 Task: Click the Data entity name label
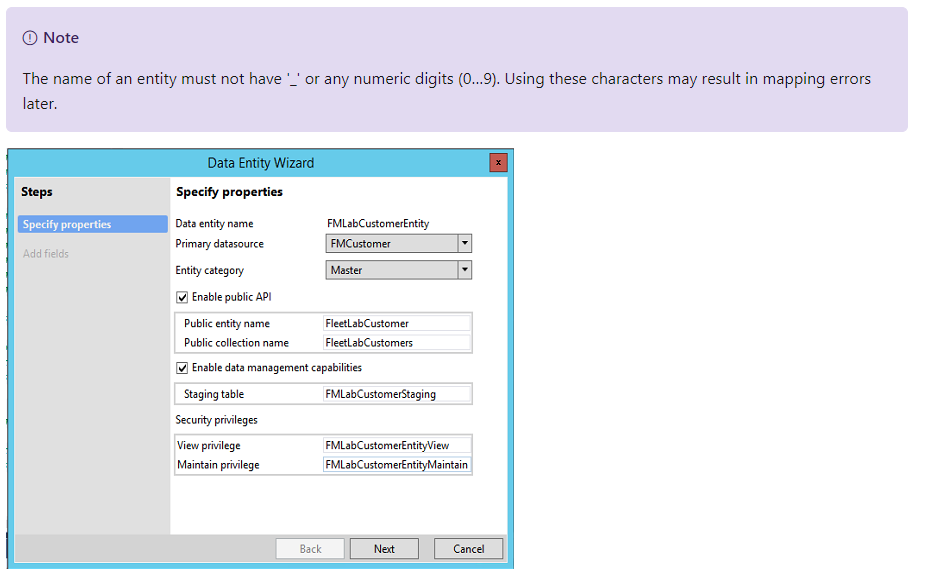click(214, 223)
